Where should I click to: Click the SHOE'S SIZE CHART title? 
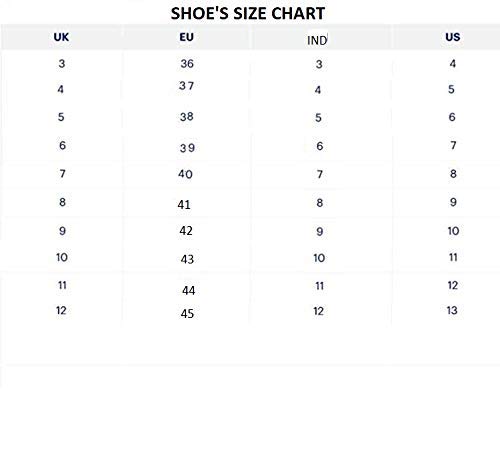point(248,14)
